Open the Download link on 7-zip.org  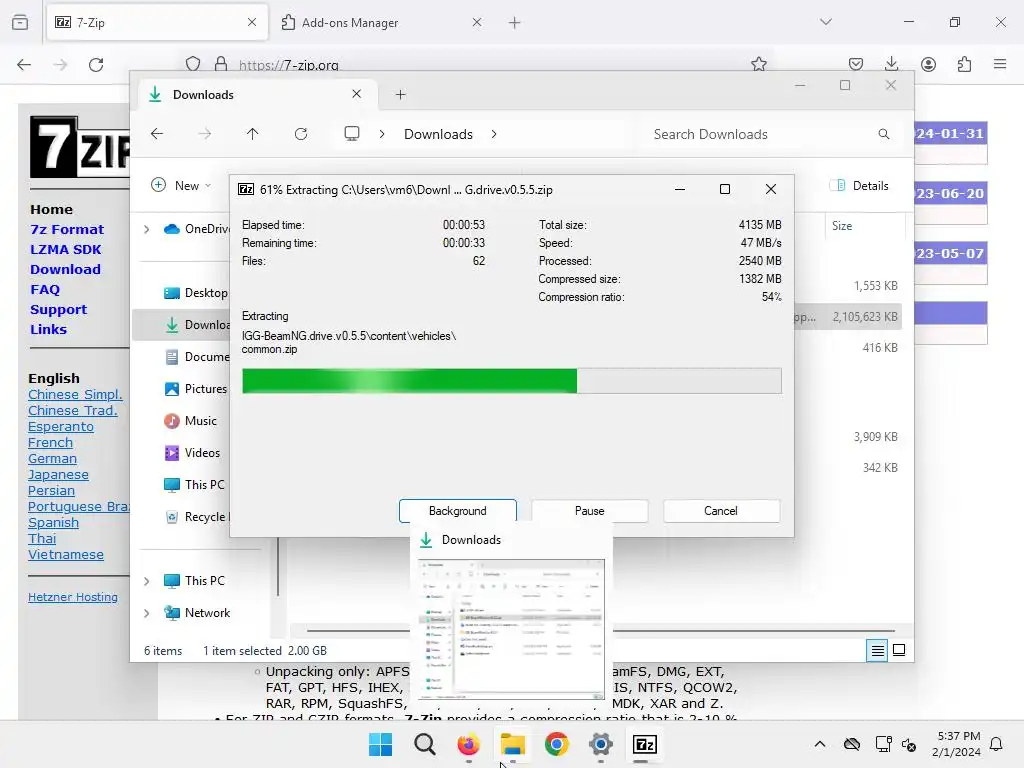65,269
